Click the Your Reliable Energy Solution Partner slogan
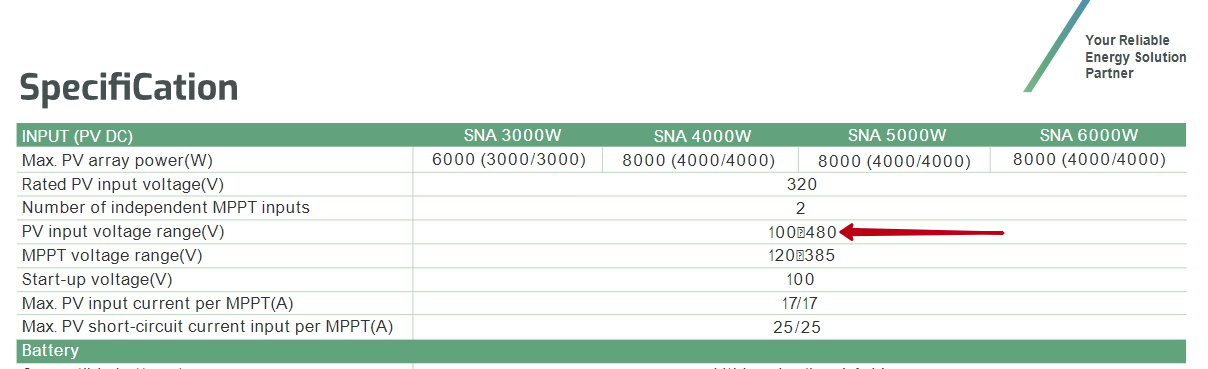Screen dimensions: 1208x369 pos(1135,57)
